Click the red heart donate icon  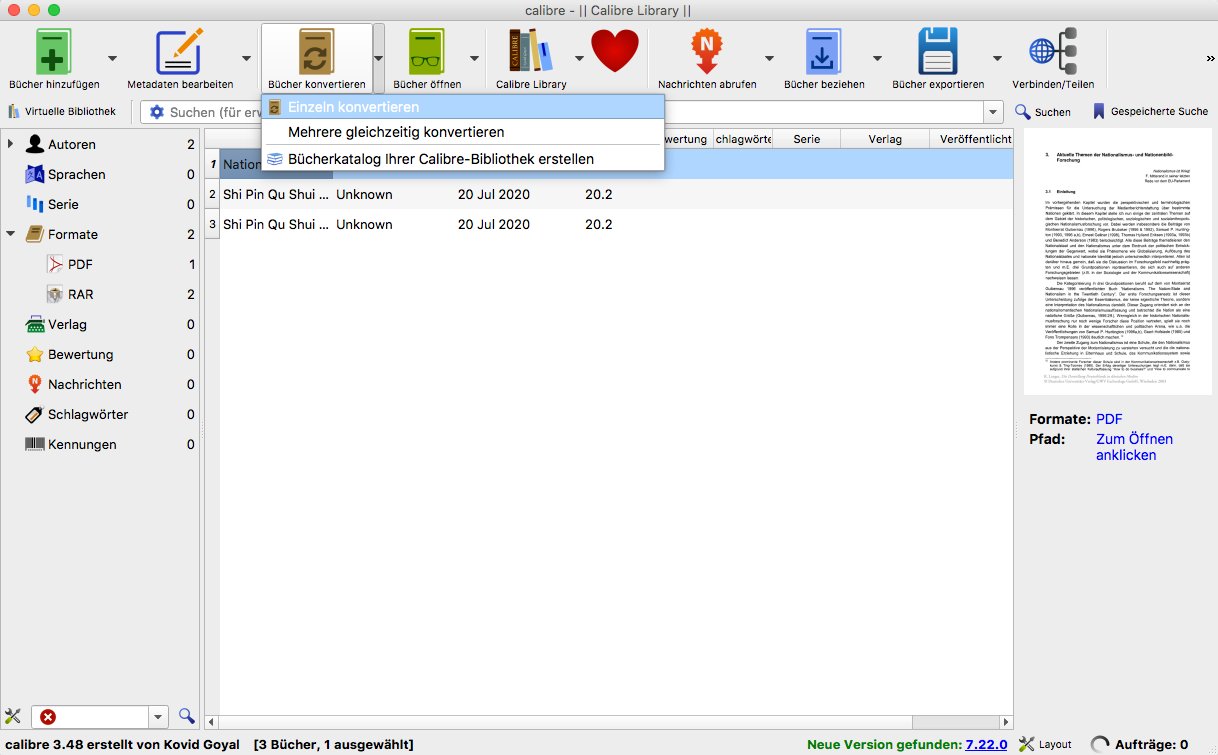(x=614, y=50)
